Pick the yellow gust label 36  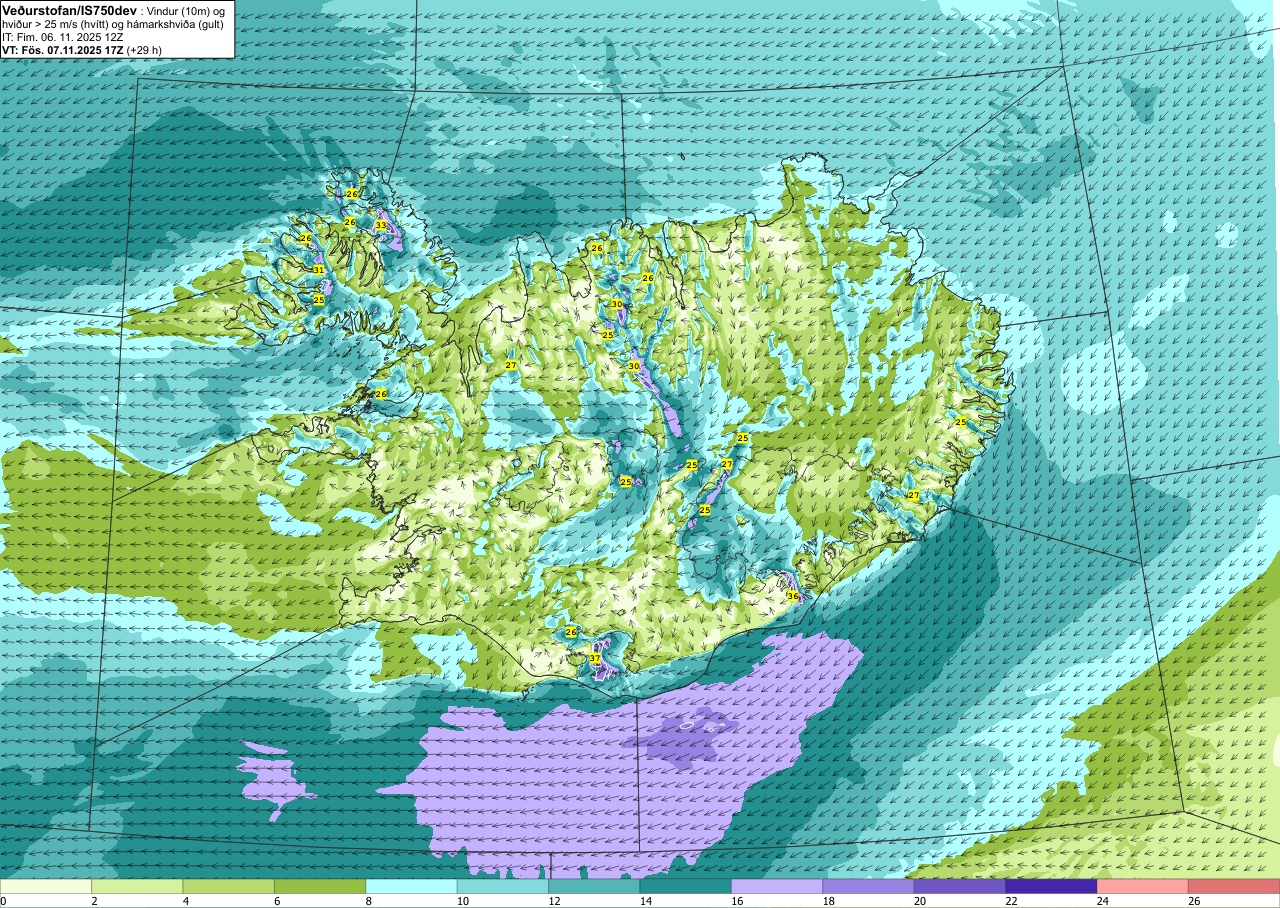point(793,596)
